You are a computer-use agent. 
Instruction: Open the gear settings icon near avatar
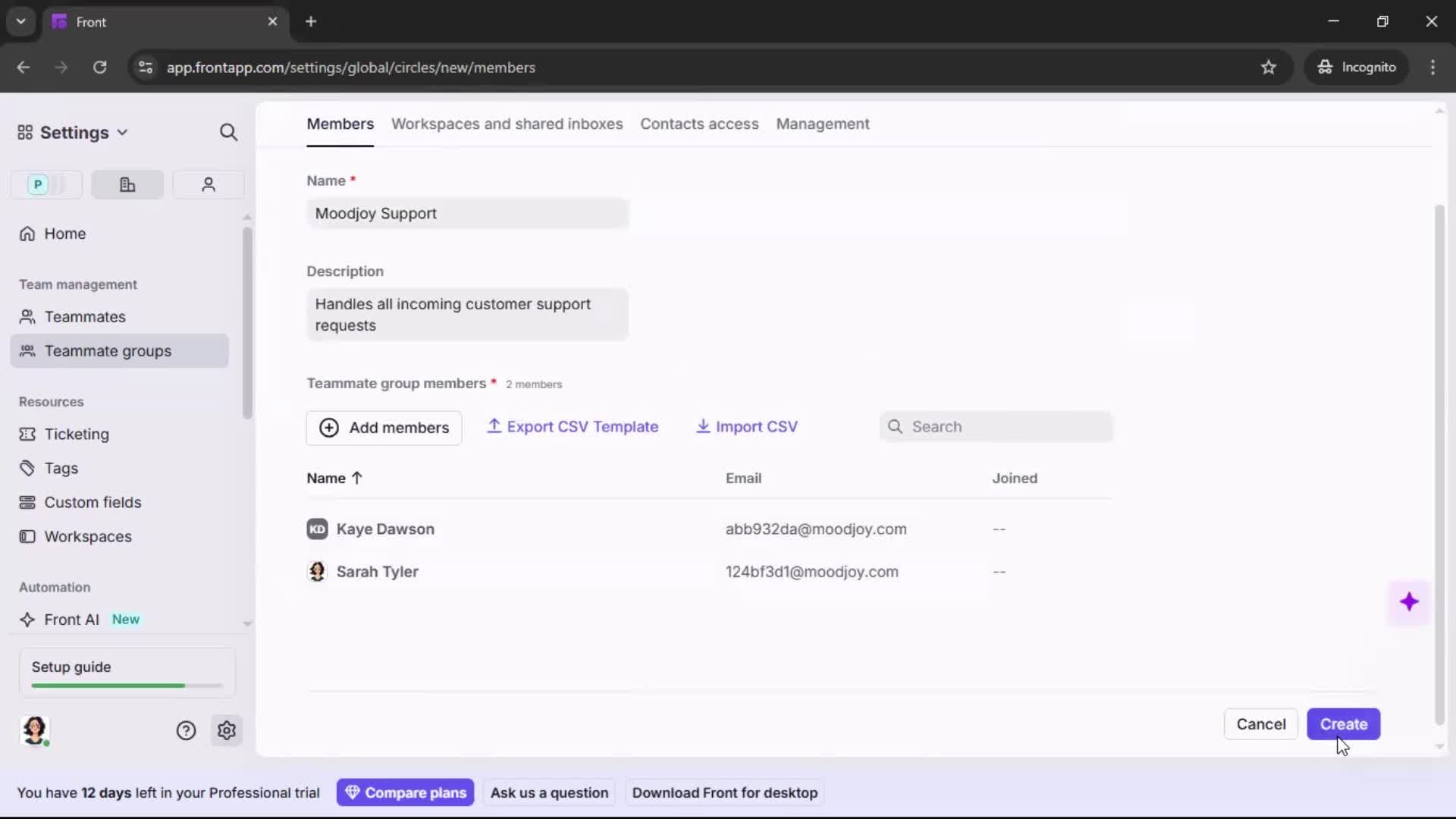(x=227, y=730)
